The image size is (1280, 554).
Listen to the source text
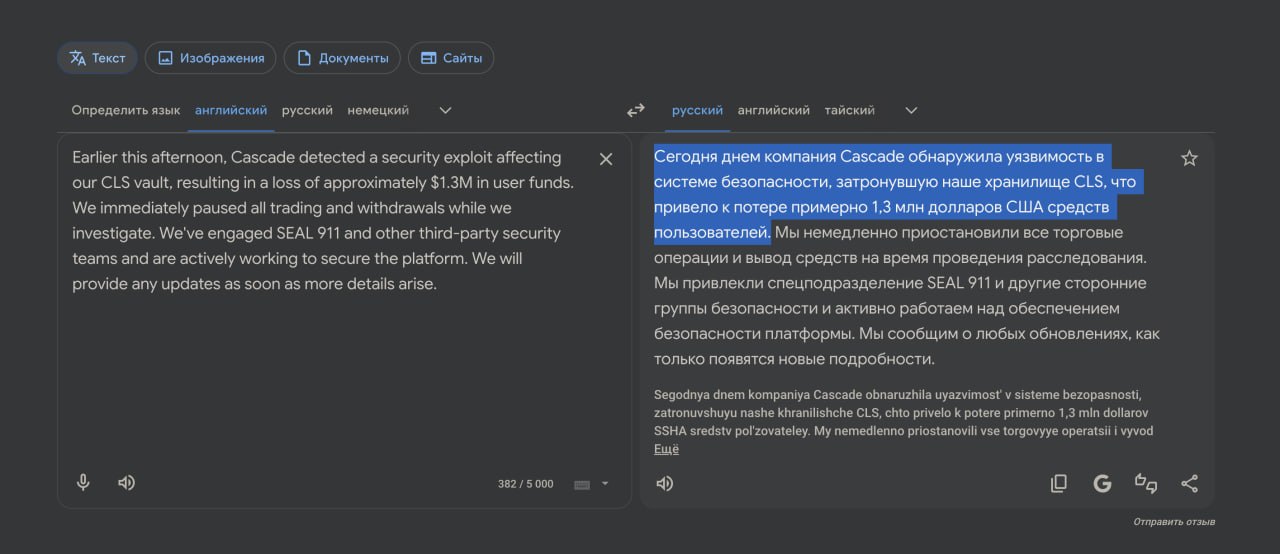[126, 483]
